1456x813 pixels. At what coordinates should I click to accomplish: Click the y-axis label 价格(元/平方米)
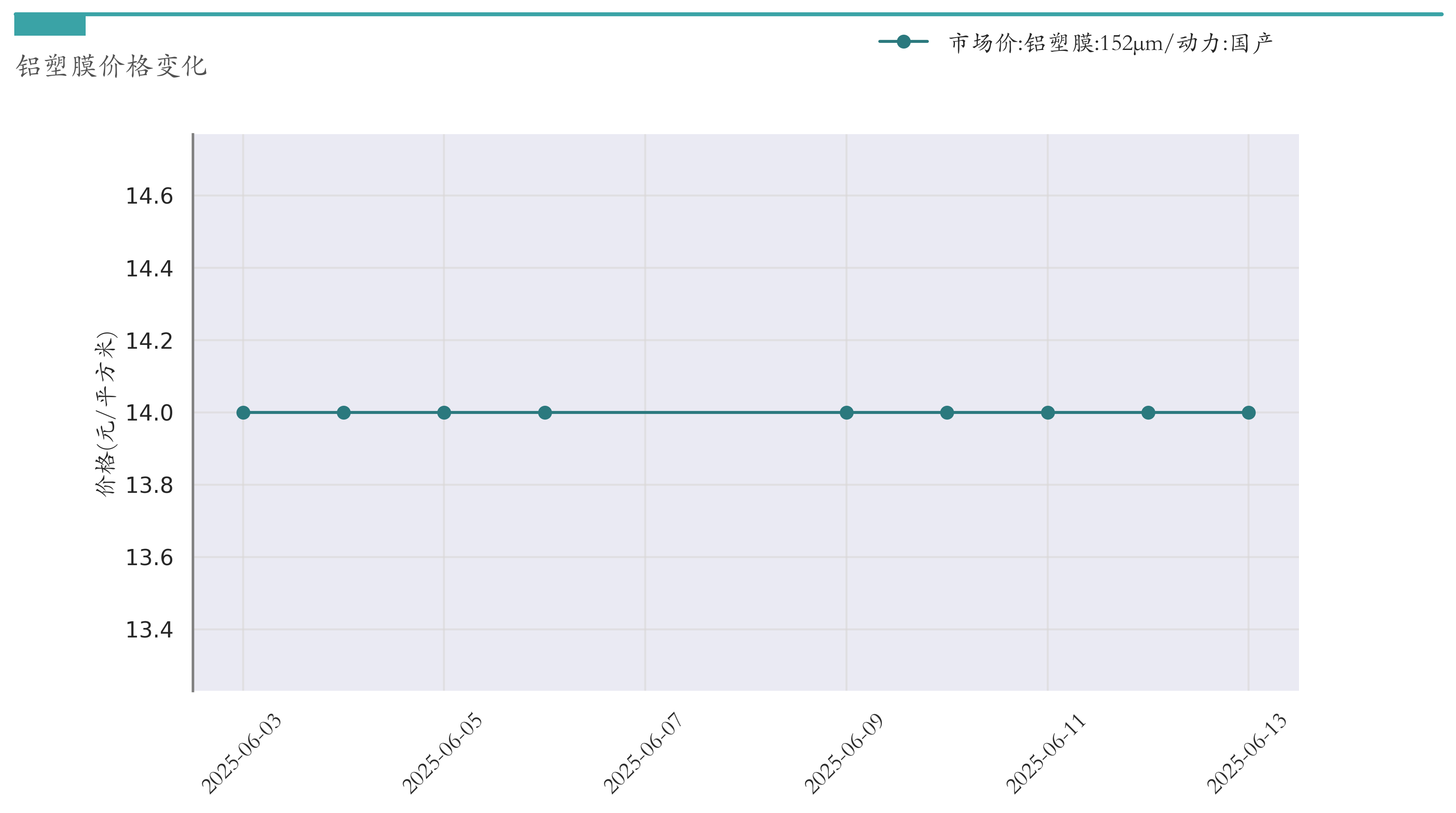click(106, 413)
